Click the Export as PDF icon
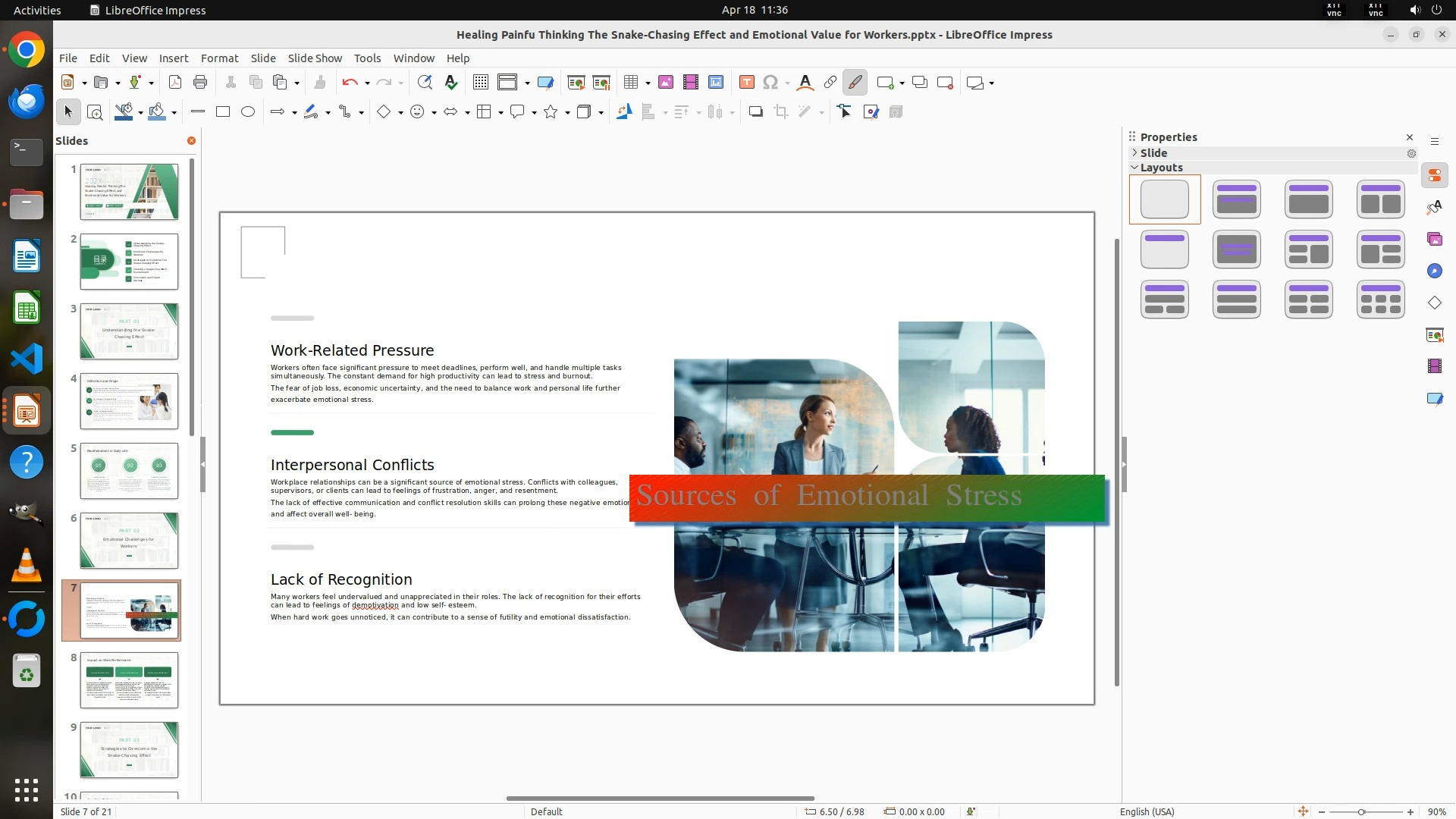The height and width of the screenshot is (819, 1456). [175, 83]
